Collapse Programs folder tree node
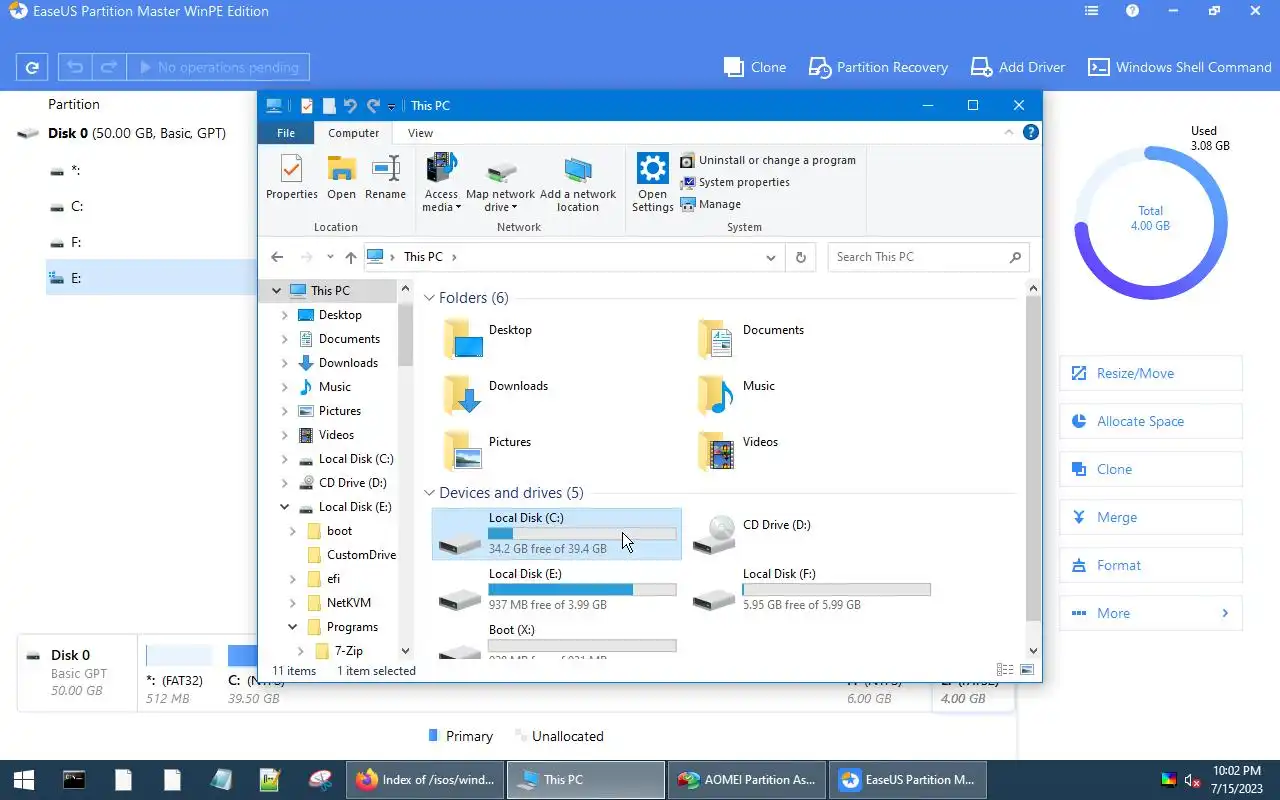 [292, 627]
